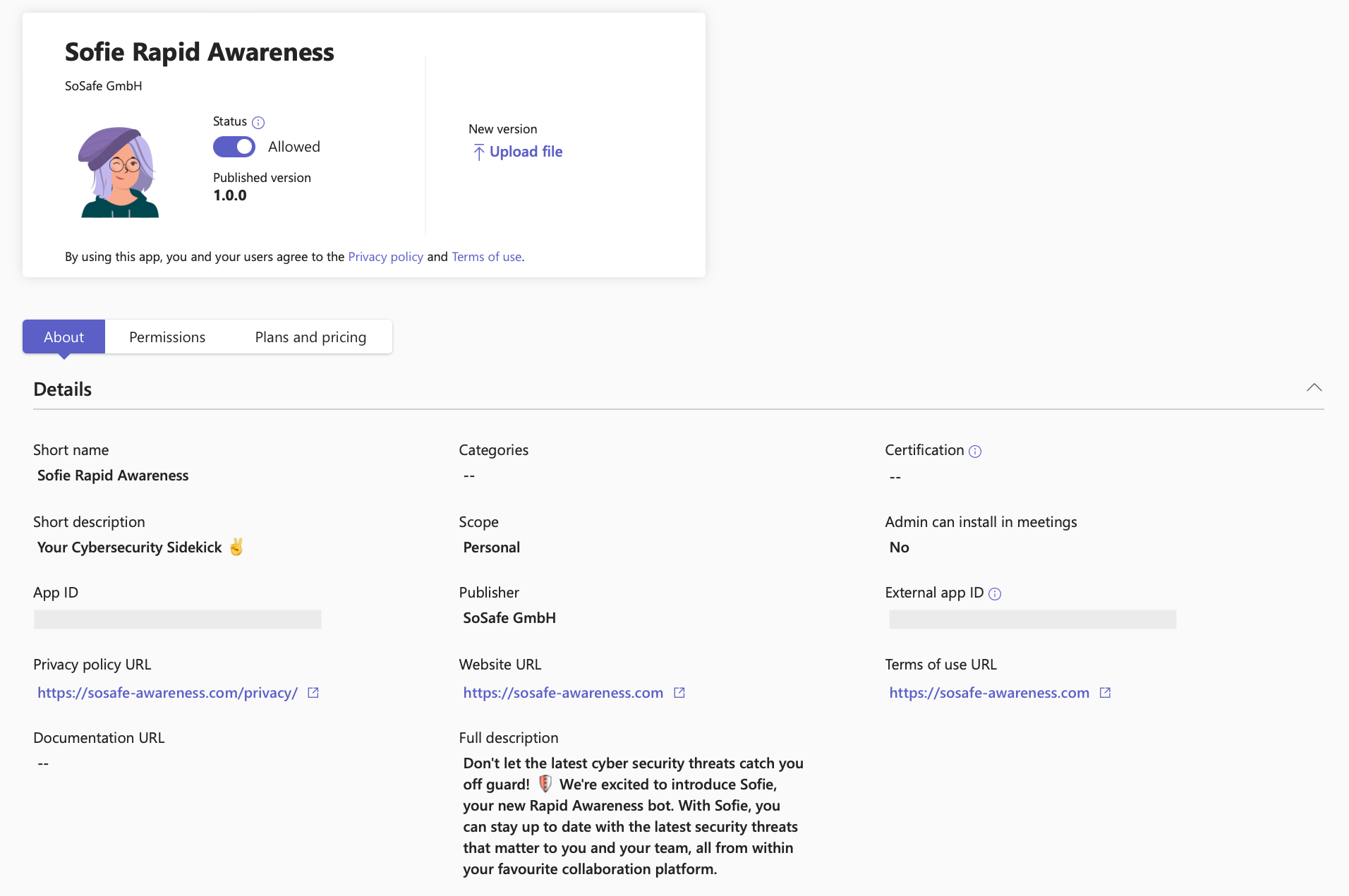Open the Terms of use link in agreement text
The image size is (1349, 896).
click(486, 257)
